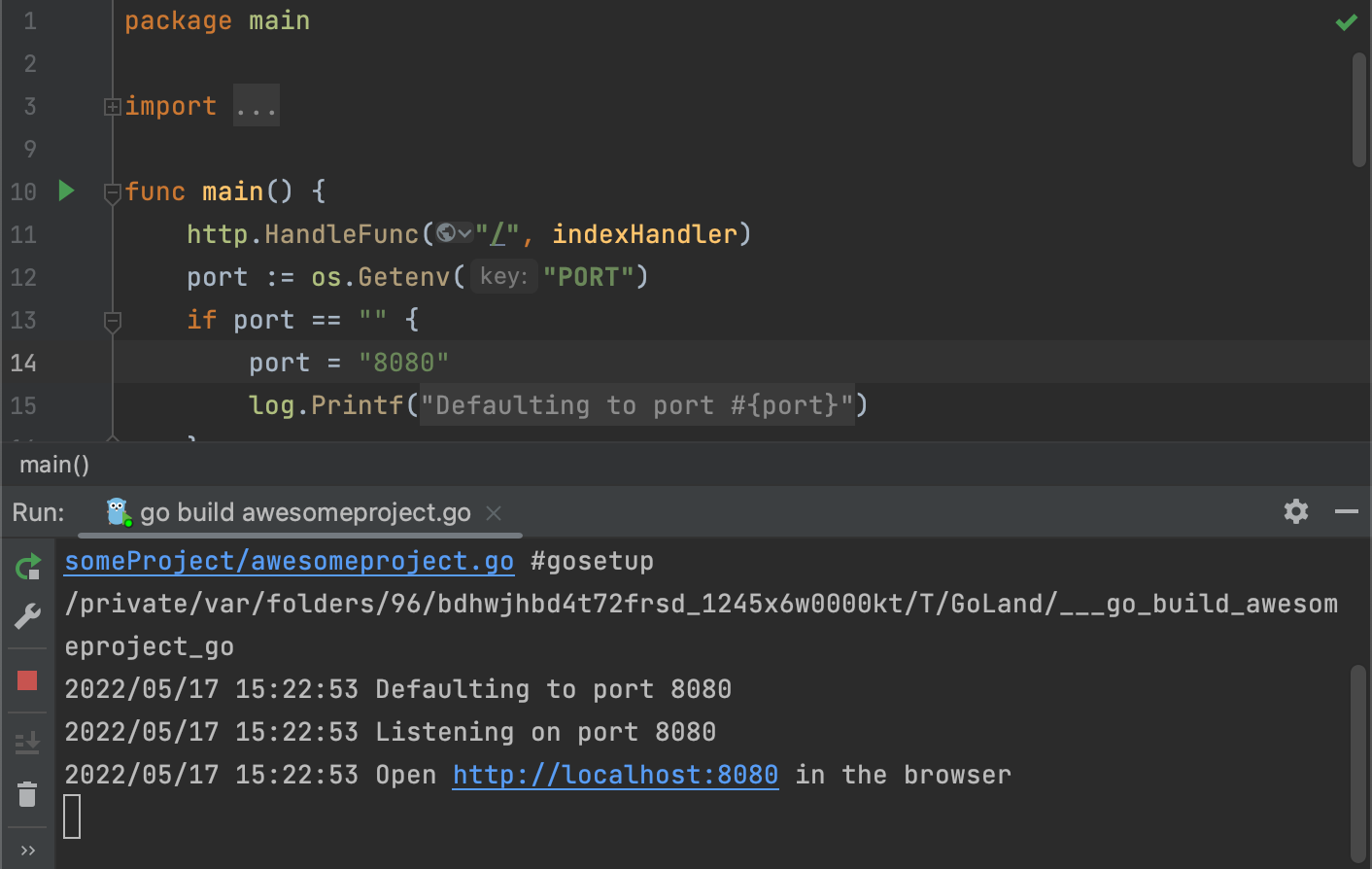Click the wrench run configuration icon
The image size is (1372, 869).
(x=26, y=613)
